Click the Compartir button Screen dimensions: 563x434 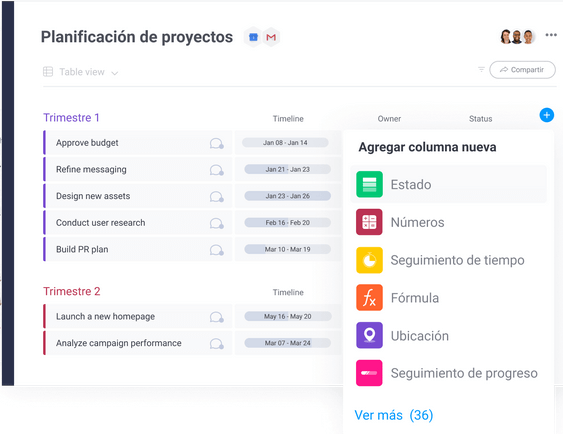point(522,70)
